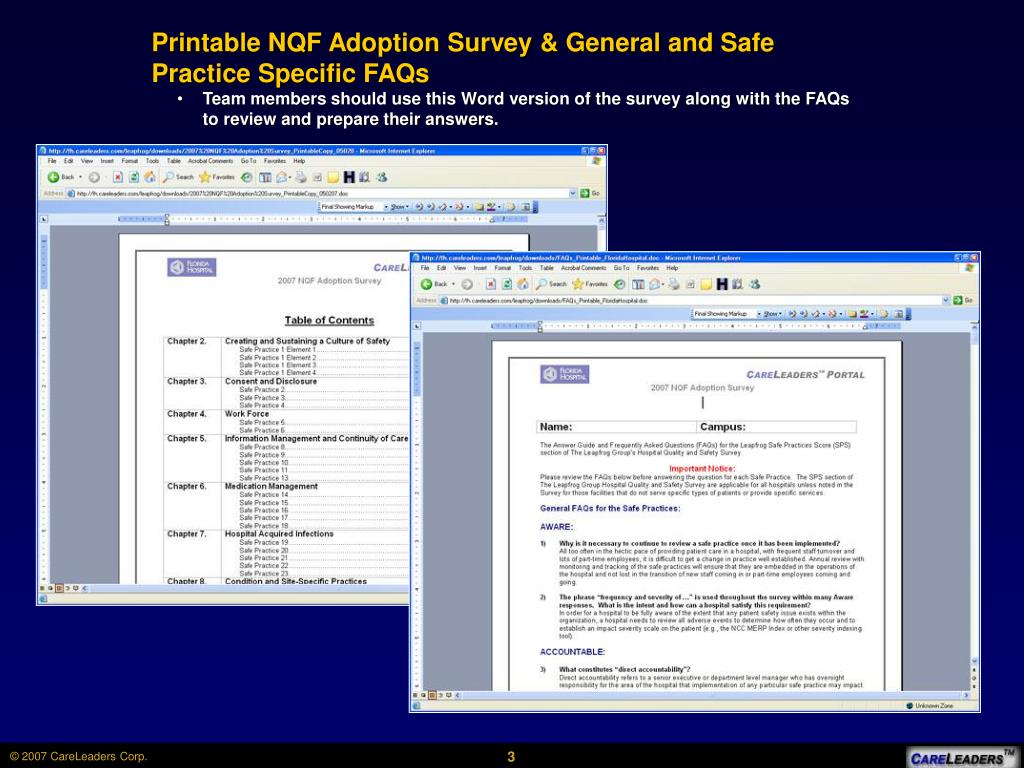Open Back history arrow in FAQs window
The image size is (1024, 768).
pyautogui.click(x=454, y=284)
